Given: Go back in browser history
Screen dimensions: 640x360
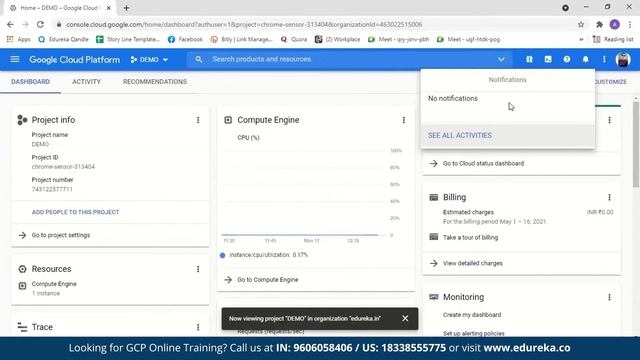Looking at the screenshot, I should coord(10,24).
